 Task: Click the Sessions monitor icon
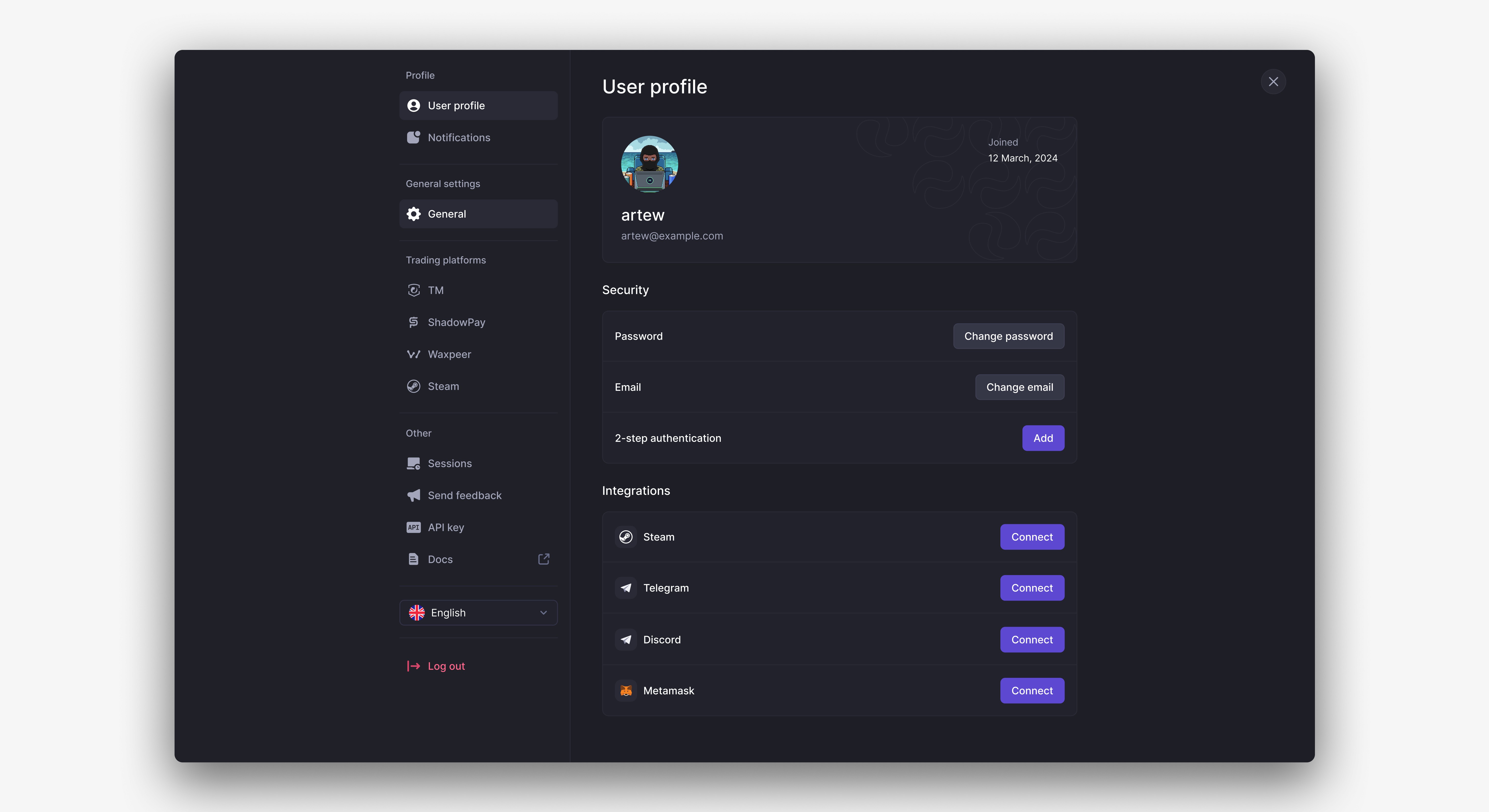(x=413, y=464)
